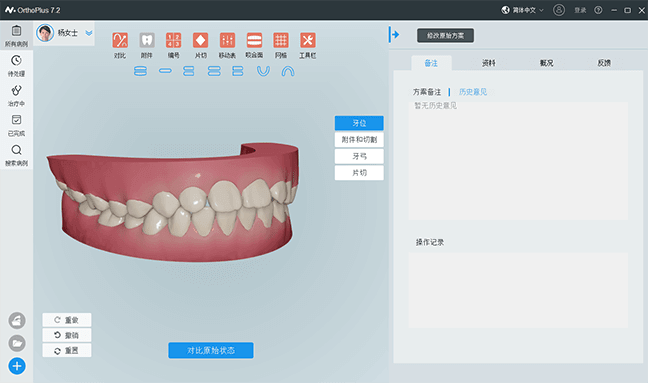The image size is (648, 383).
Task: Click the 历史意见 link
Action: [x=473, y=92]
